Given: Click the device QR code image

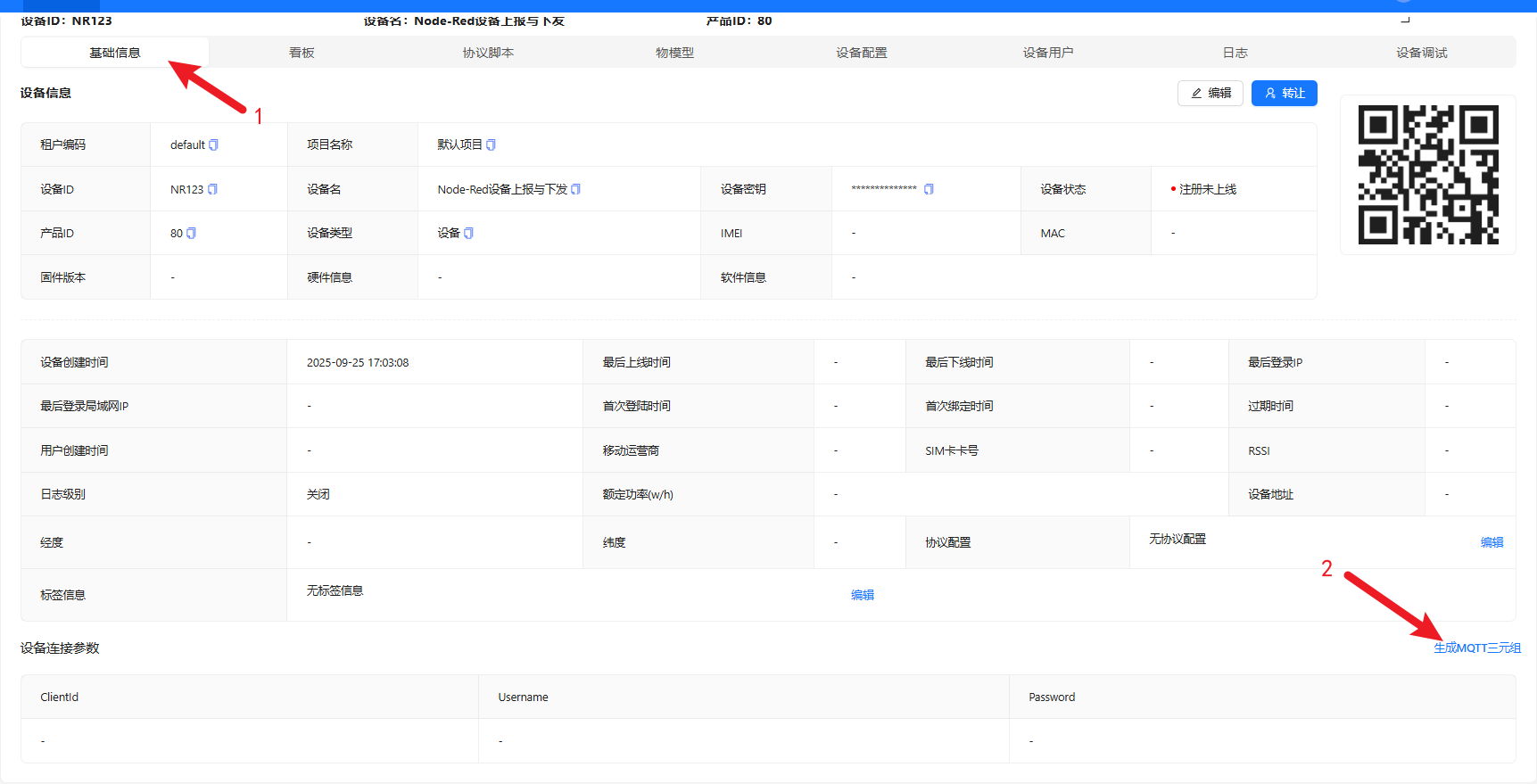Looking at the screenshot, I should coord(1427,175).
